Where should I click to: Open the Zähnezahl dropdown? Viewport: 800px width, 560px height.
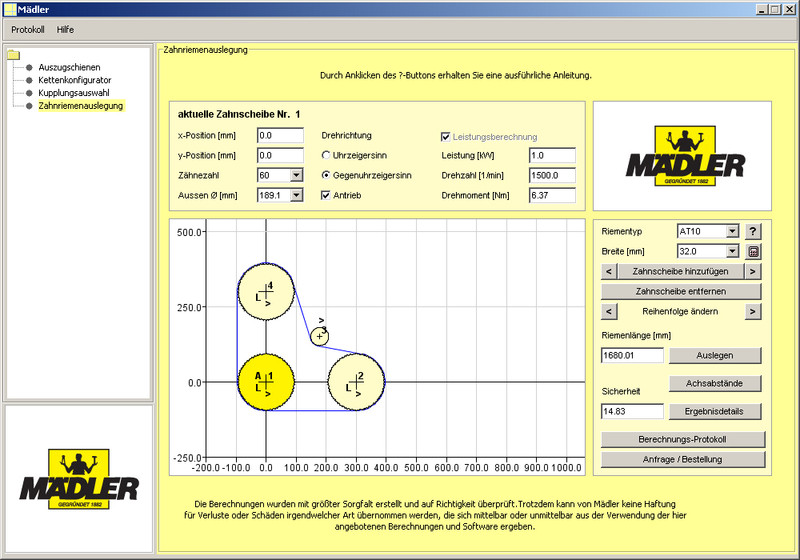pos(295,175)
